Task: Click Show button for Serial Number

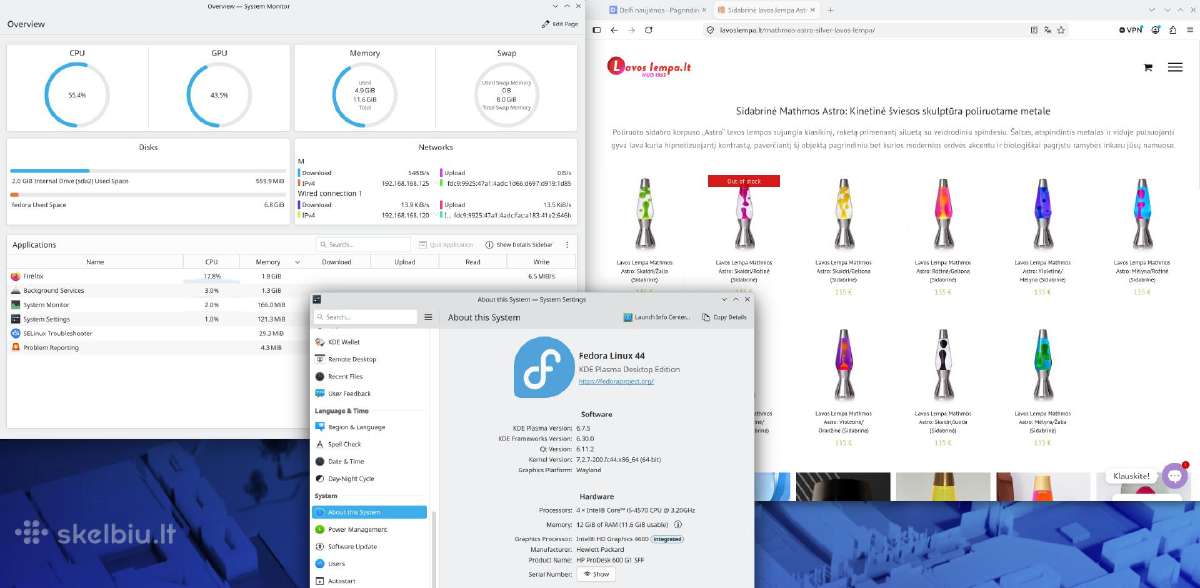Action: [x=596, y=574]
